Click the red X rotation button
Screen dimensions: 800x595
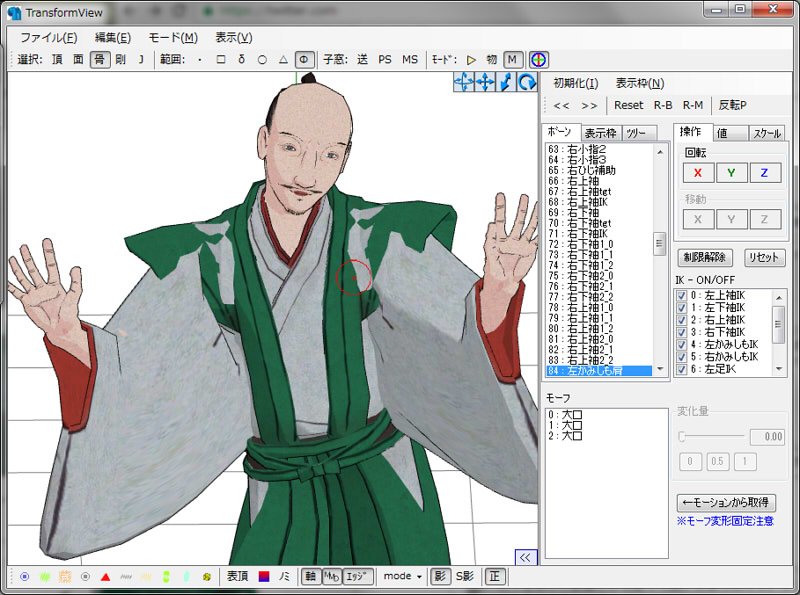[698, 173]
